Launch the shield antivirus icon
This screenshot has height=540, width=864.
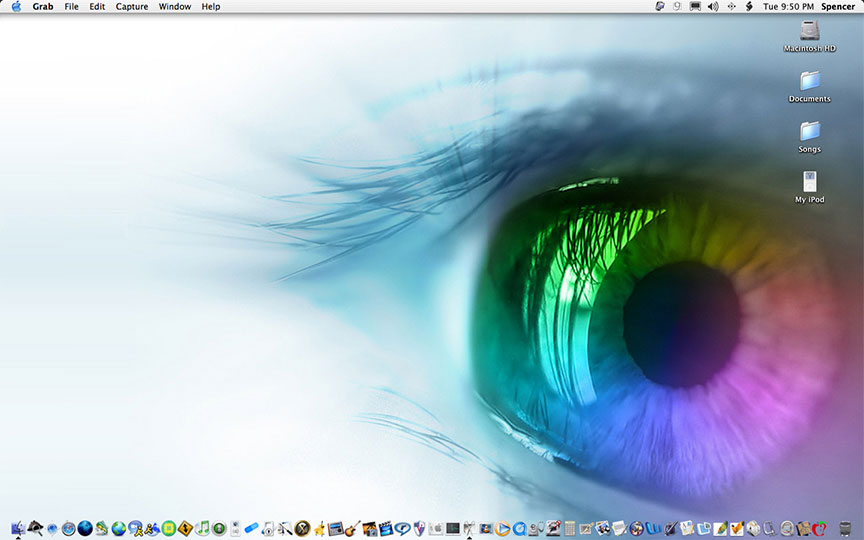(419, 529)
